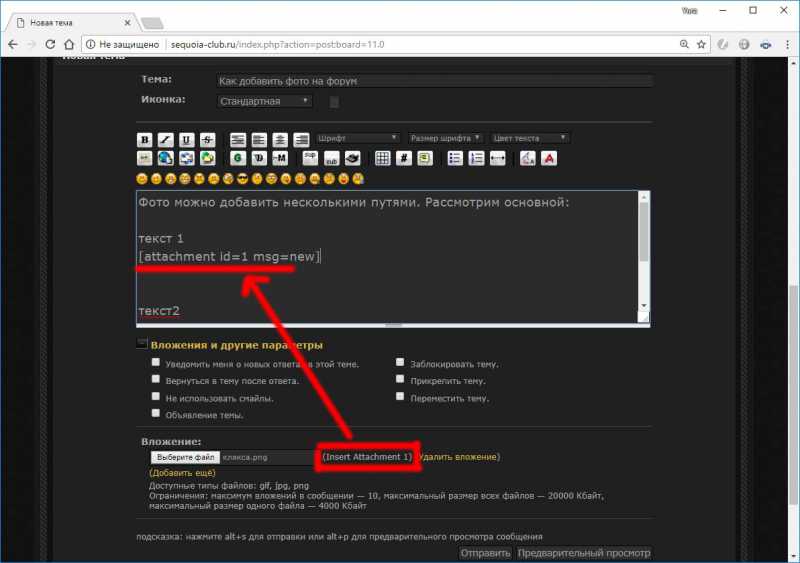
Task: Insert code block with # icon
Action: [403, 158]
